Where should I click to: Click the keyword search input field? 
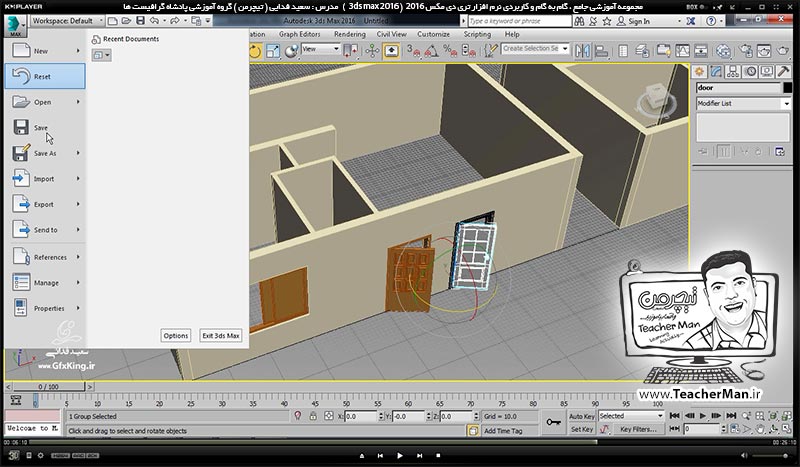point(519,21)
